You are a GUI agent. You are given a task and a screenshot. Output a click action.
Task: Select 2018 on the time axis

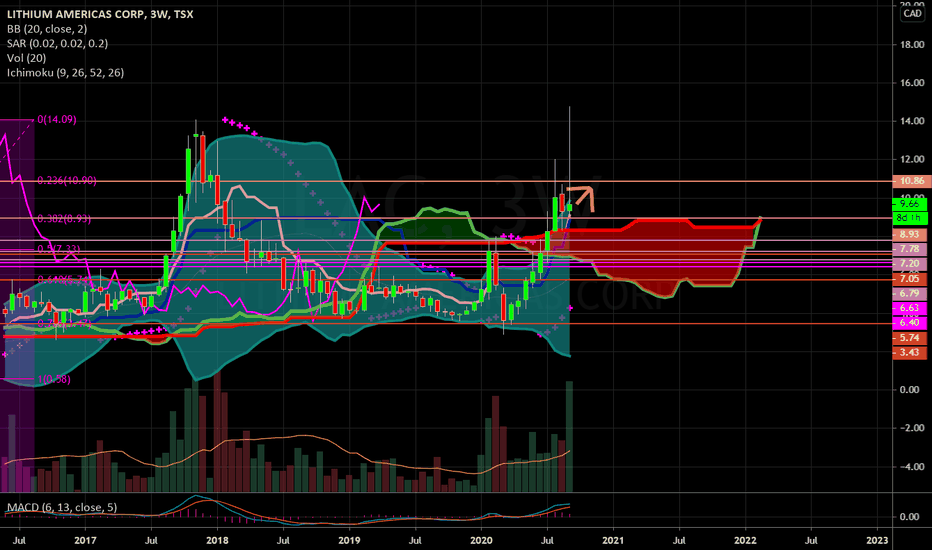click(217, 540)
